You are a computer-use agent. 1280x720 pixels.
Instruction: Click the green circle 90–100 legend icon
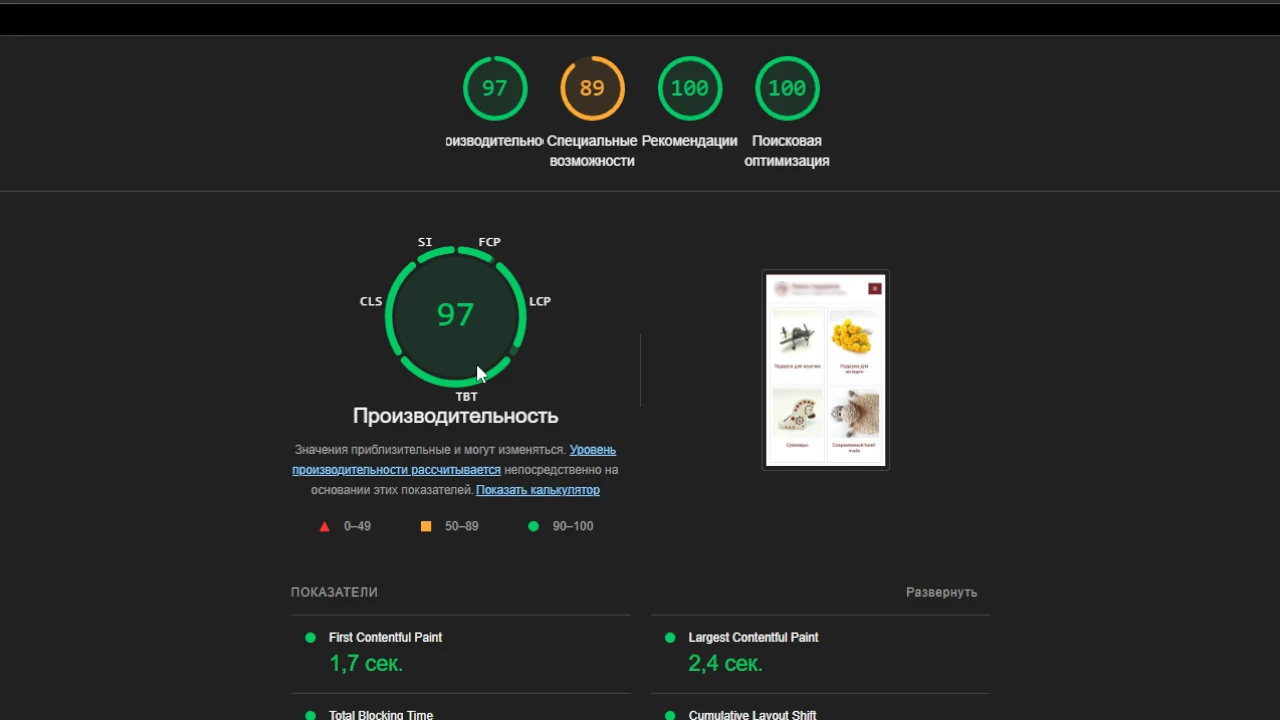[x=533, y=526]
